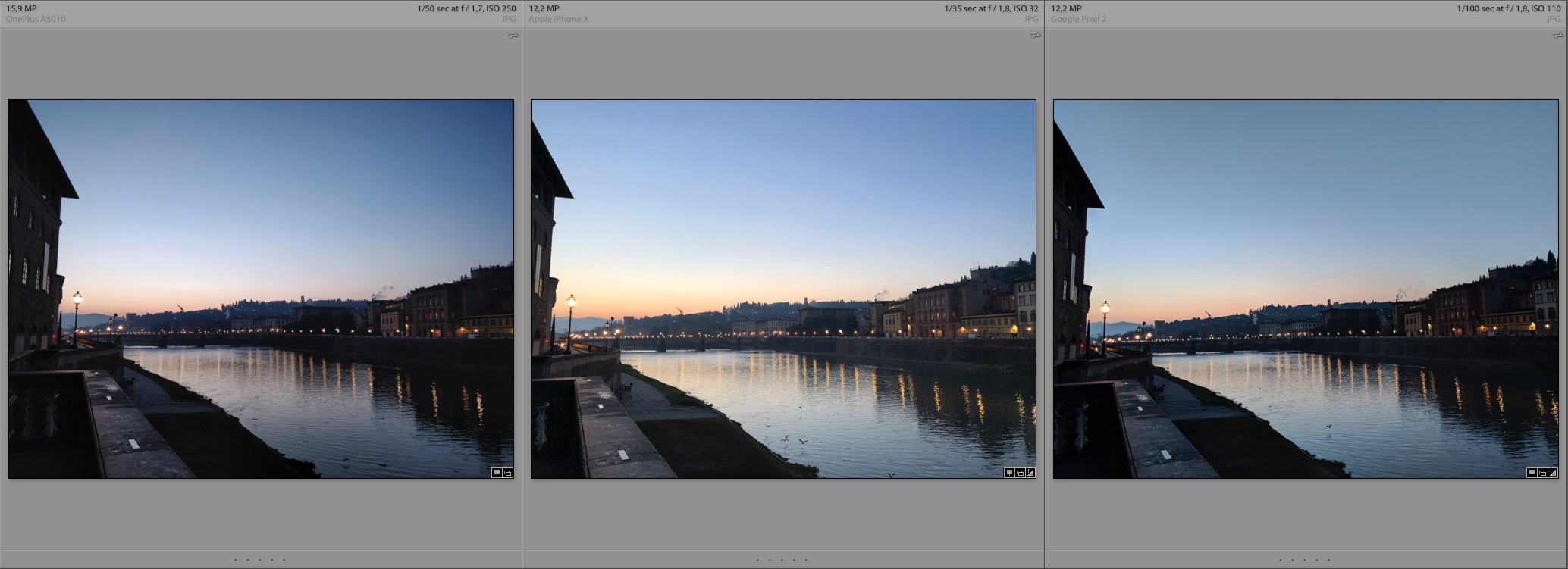Viewport: 1568px width, 569px height.
Task: Click the collection badge on the OnePlus A5010 photo
Action: click(x=507, y=473)
